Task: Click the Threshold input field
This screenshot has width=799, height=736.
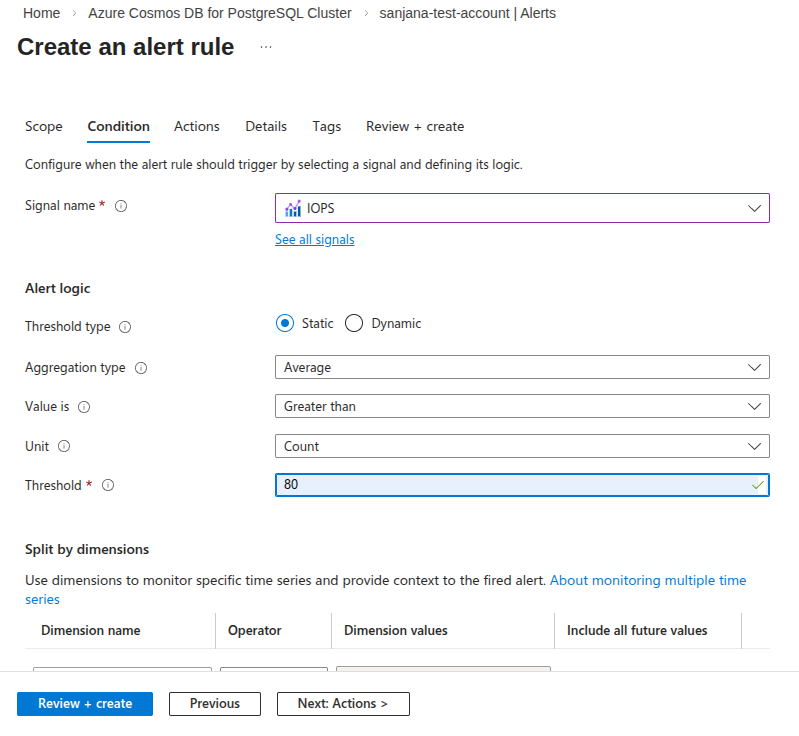Action: tap(510, 485)
